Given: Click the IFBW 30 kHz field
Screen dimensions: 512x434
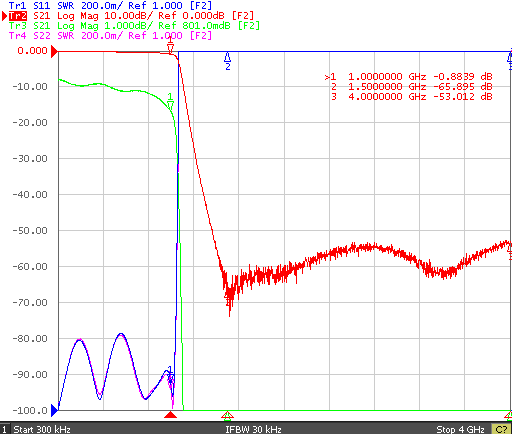Looking at the screenshot, I should point(253,429).
